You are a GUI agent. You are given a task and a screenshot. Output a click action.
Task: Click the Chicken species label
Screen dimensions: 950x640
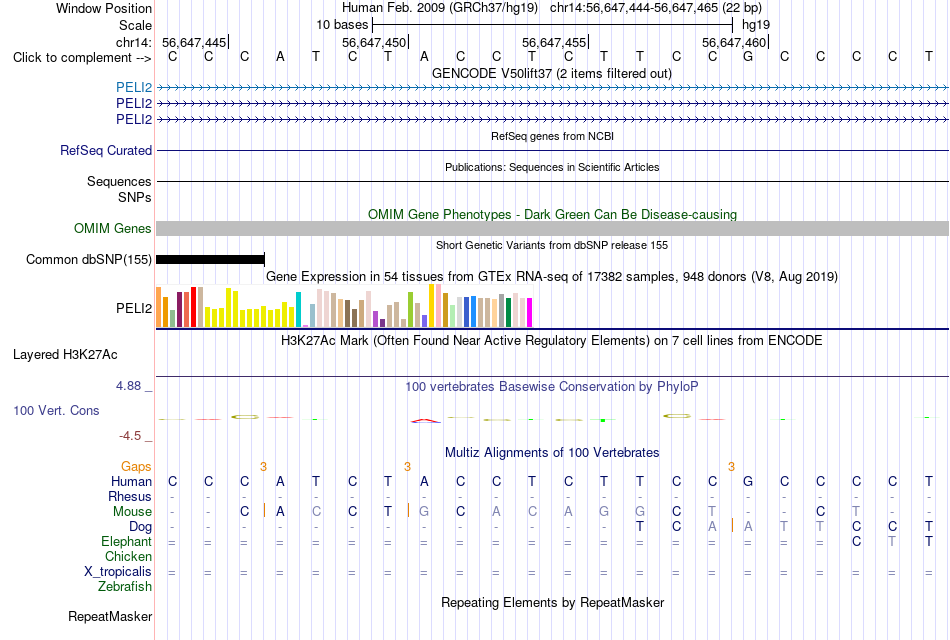(128, 556)
